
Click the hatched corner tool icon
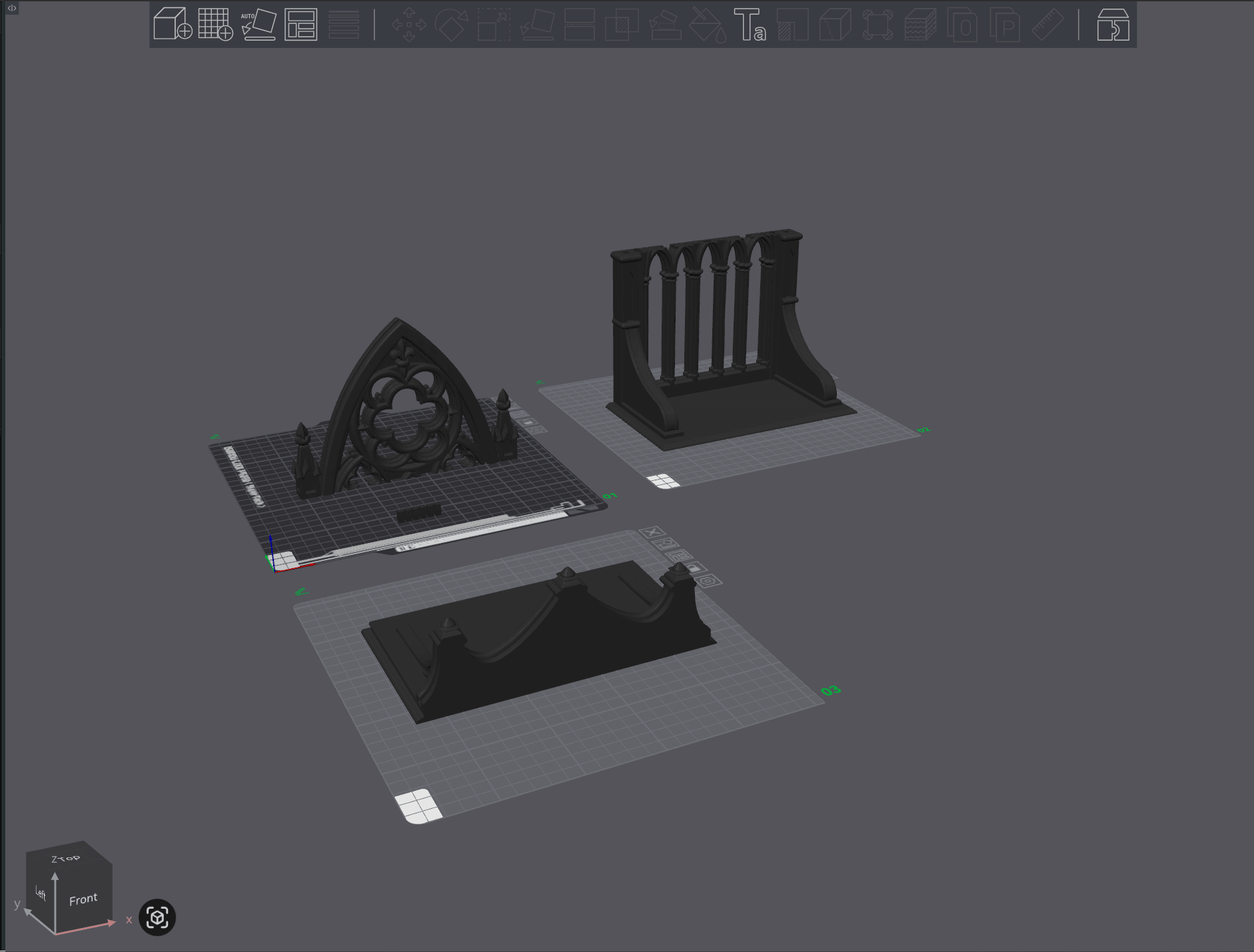coord(792,25)
